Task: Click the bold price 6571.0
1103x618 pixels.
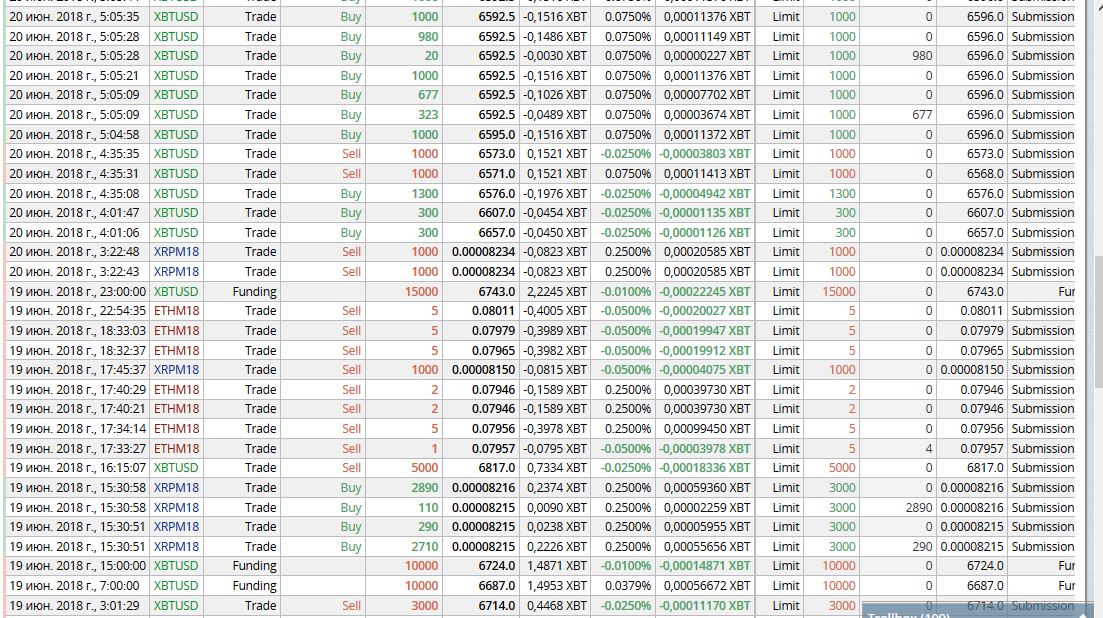Action: pyautogui.click(x=497, y=174)
